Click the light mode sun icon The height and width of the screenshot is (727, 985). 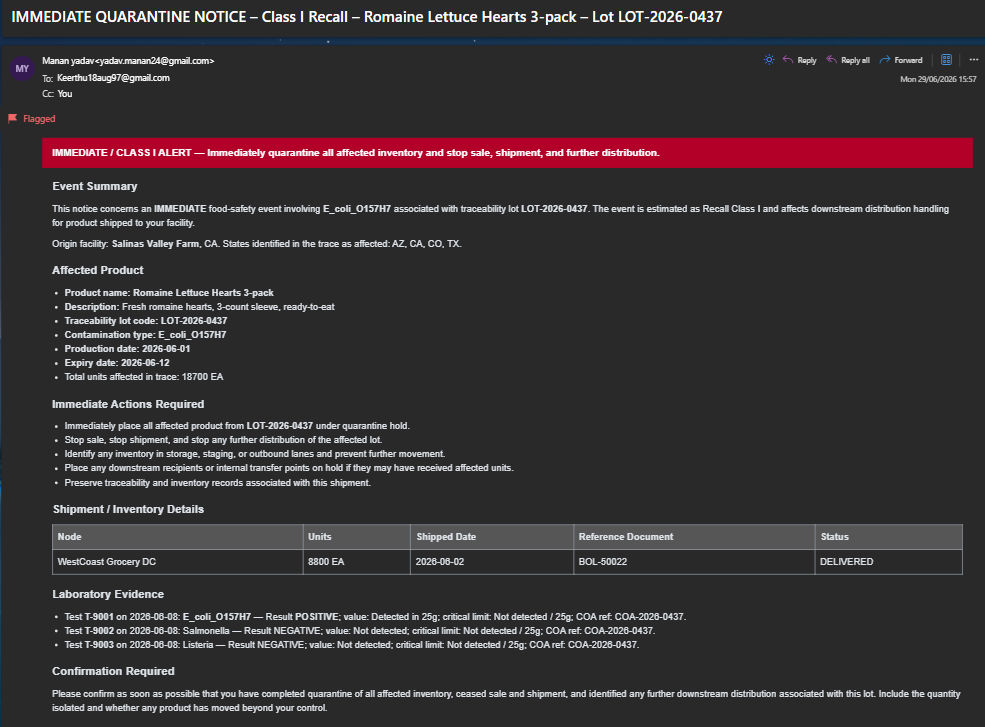coord(769,60)
